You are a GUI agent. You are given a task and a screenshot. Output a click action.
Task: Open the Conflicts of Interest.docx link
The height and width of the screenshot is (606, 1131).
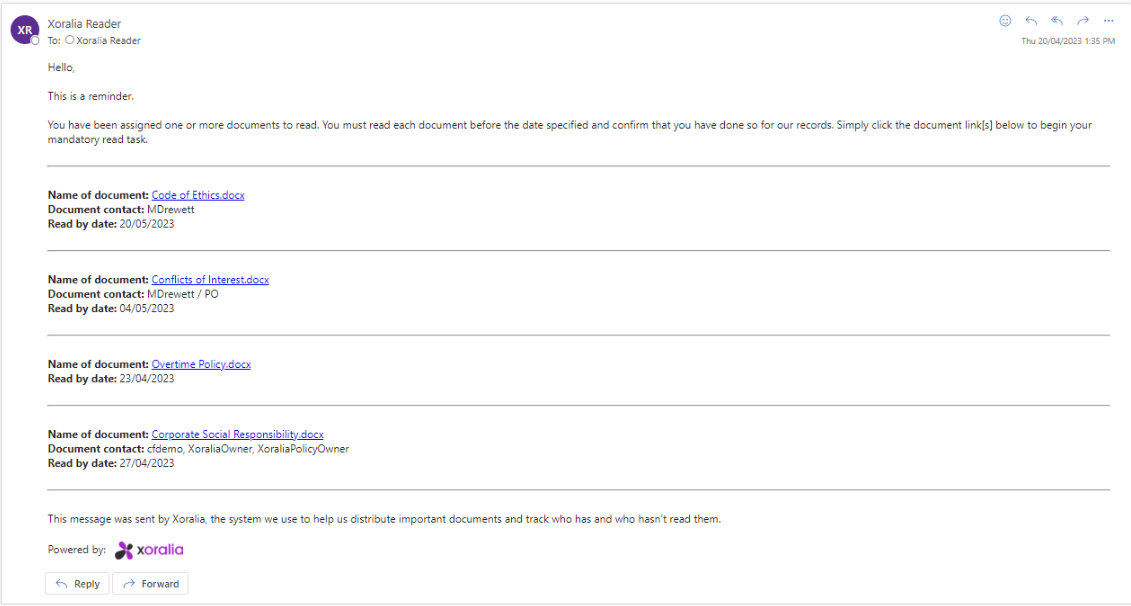(x=210, y=279)
